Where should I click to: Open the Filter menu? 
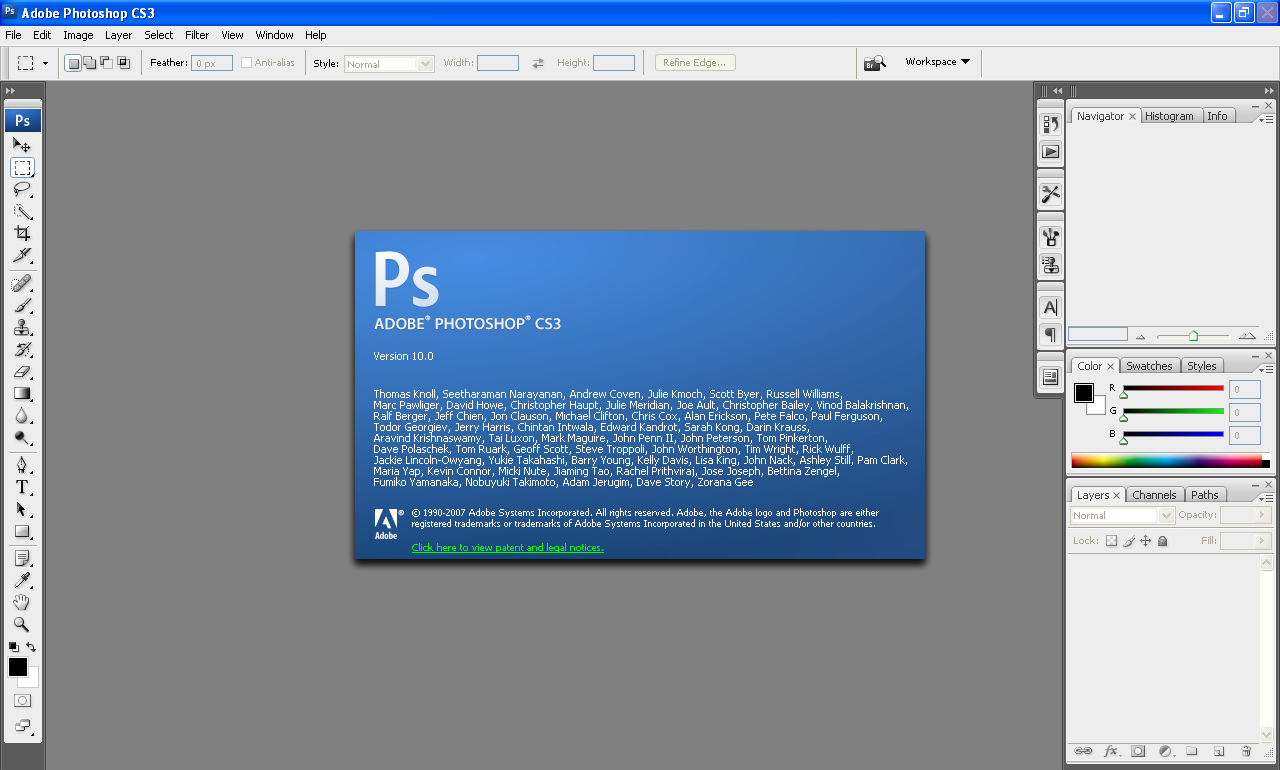(x=197, y=35)
